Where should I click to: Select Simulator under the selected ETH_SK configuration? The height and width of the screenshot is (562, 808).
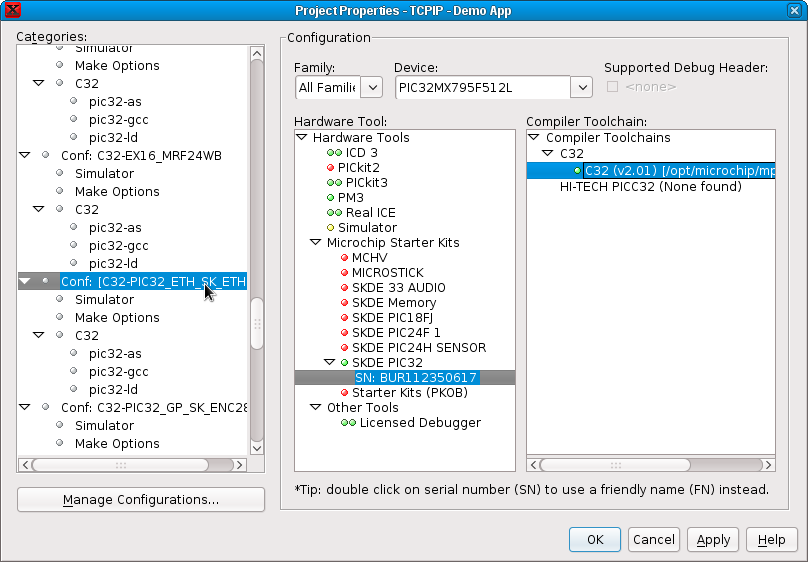click(104, 300)
